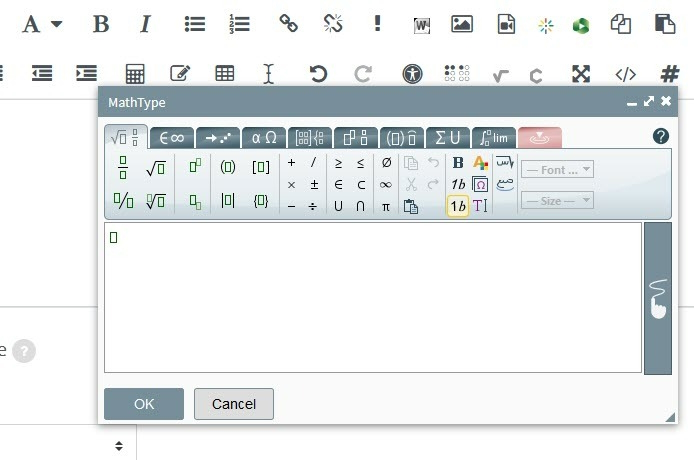The image size is (694, 460).
Task: Click the unlink icon
Action: click(x=333, y=23)
